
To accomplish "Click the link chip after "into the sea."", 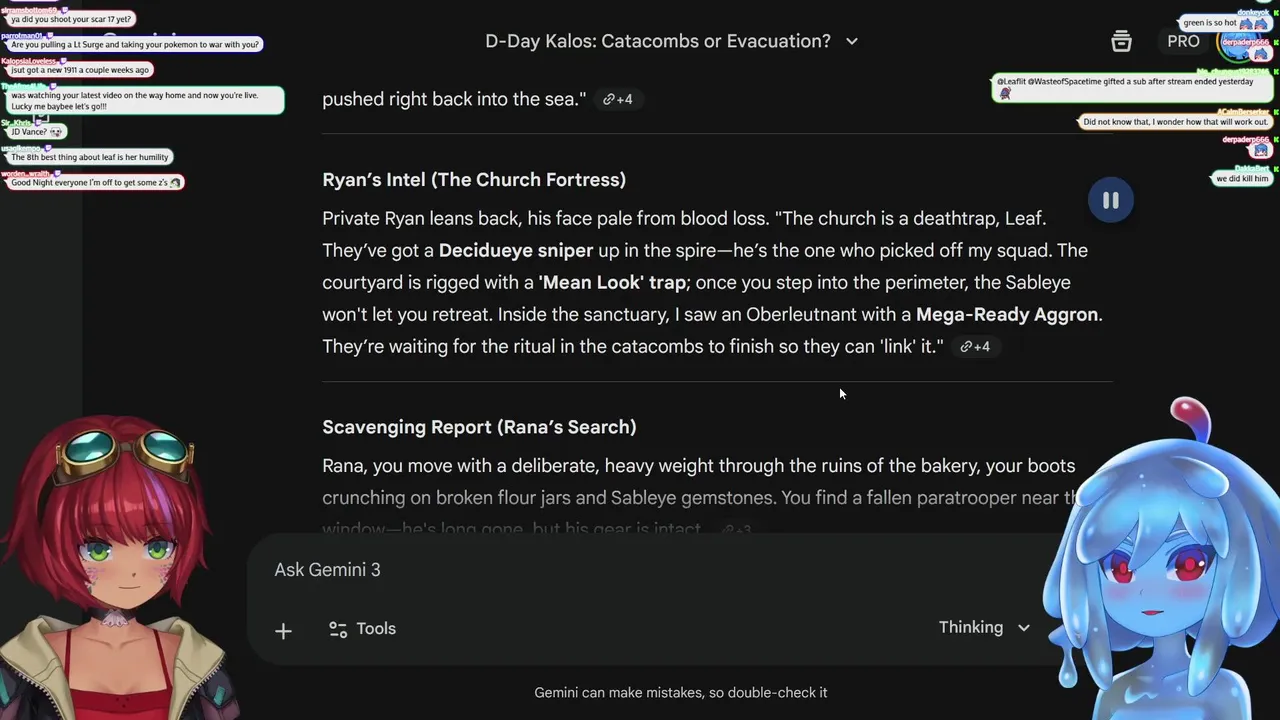I will pyautogui.click(x=617, y=99).
